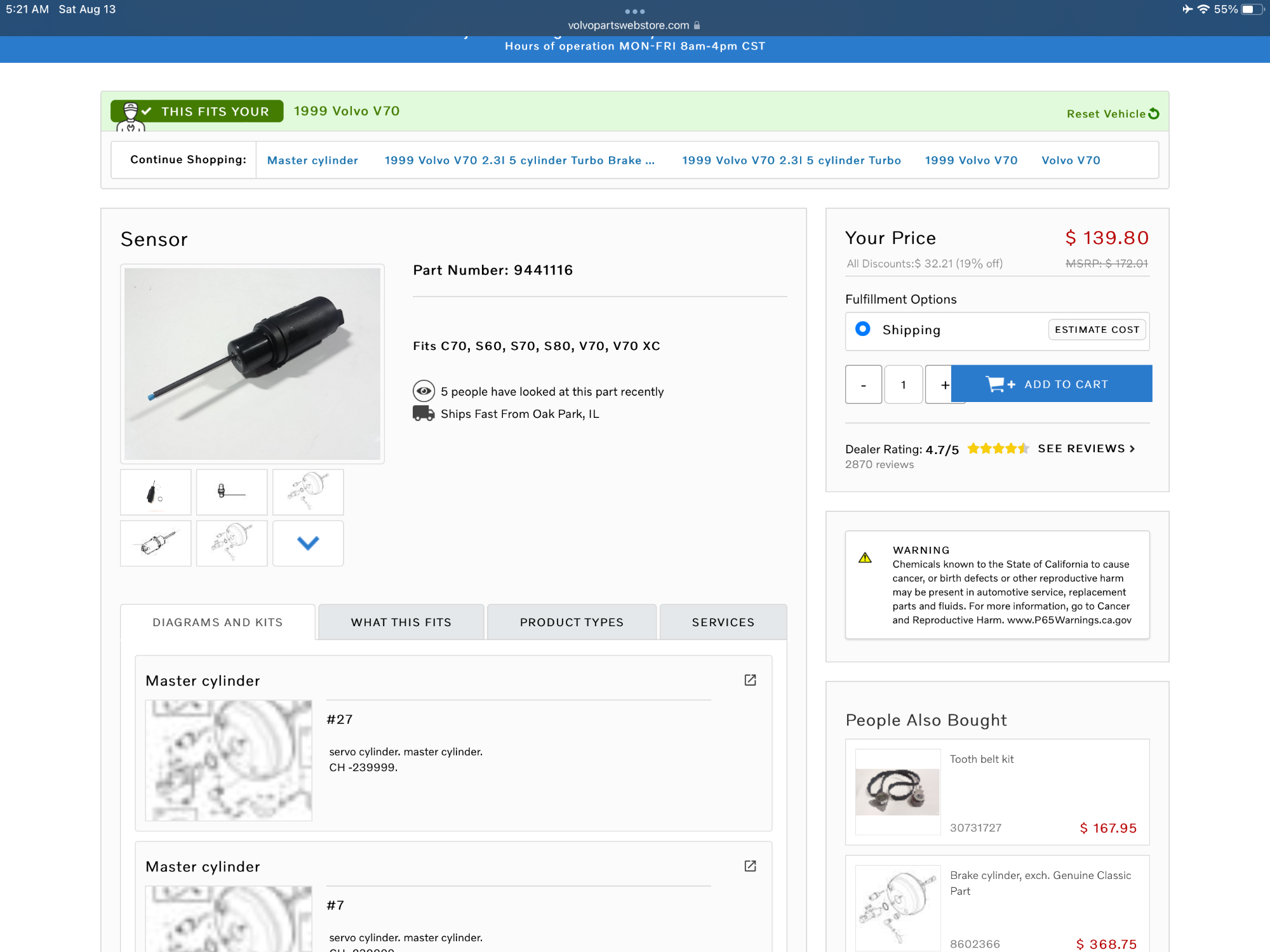Viewport: 1270px width, 952px height.
Task: Open first Master cylinder diagram external link icon
Action: pos(750,680)
